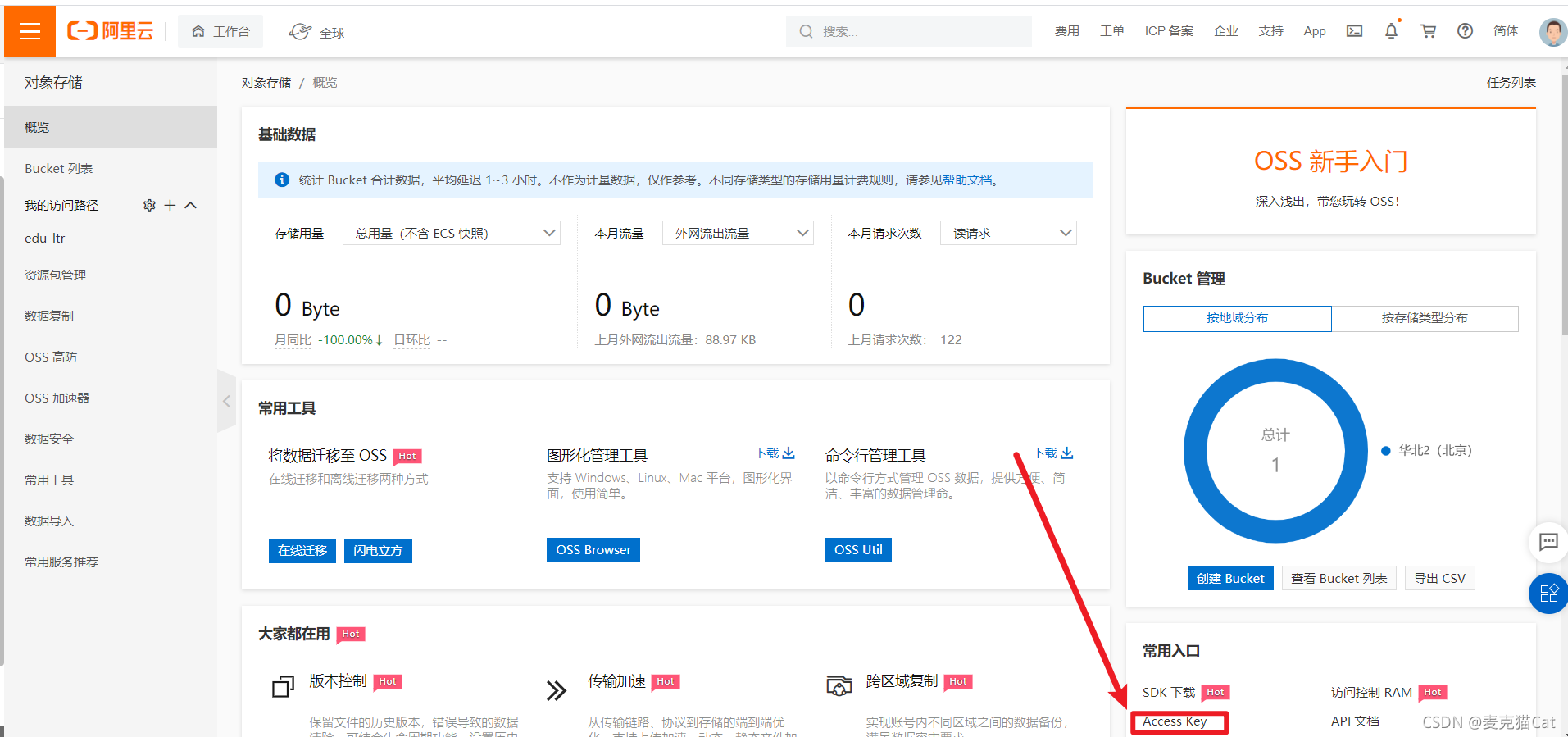Click the 对象存储 breadcrumb

click(x=266, y=83)
